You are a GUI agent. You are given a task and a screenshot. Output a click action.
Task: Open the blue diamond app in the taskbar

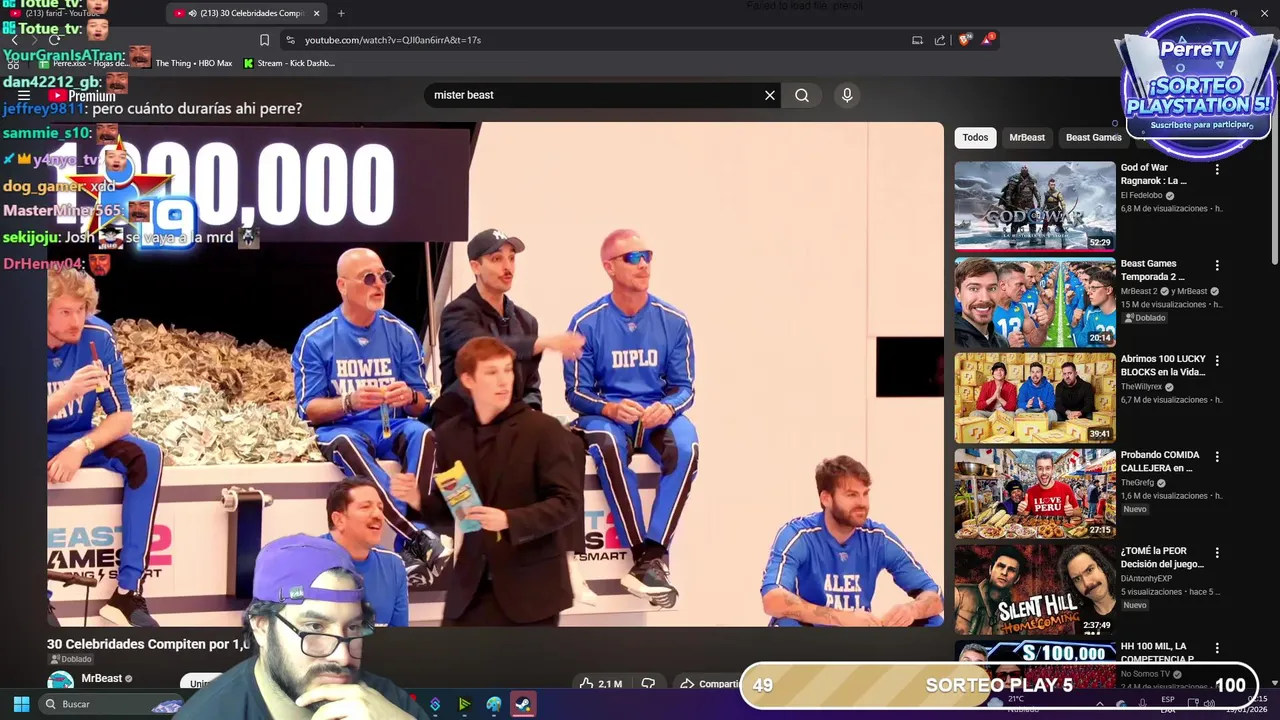[x=435, y=704]
